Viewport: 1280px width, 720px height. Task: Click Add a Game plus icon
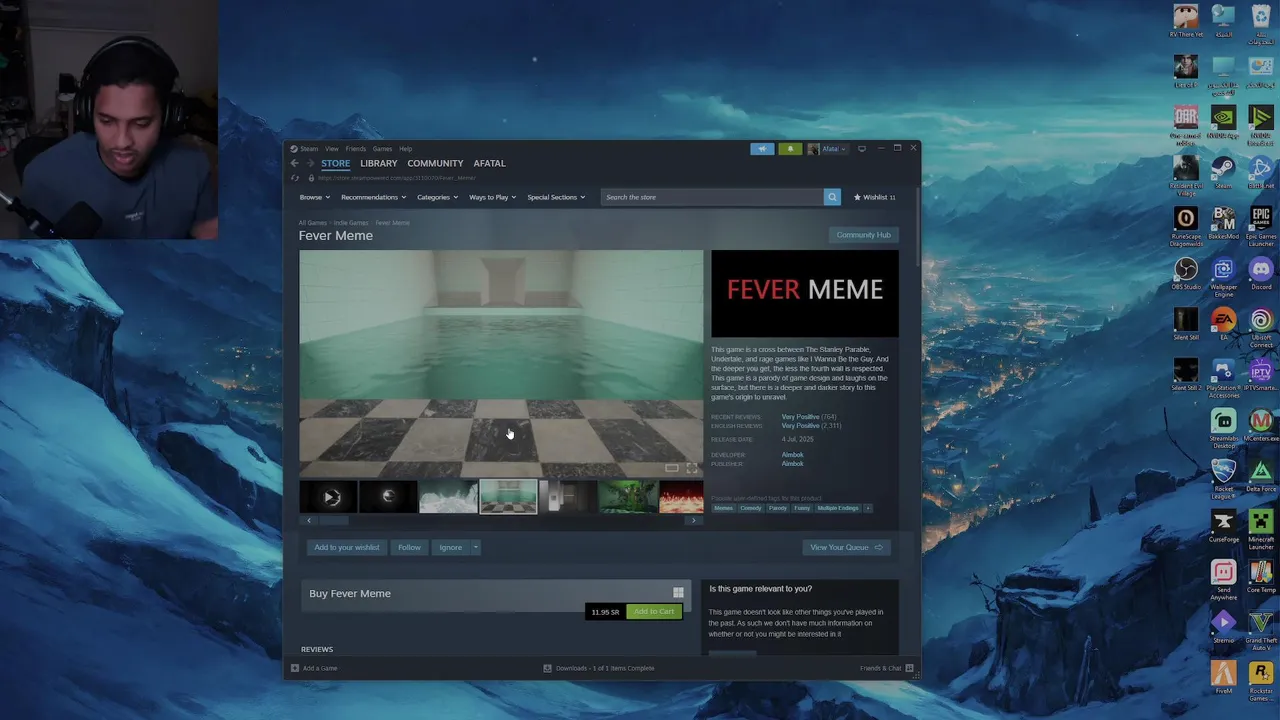pos(295,668)
